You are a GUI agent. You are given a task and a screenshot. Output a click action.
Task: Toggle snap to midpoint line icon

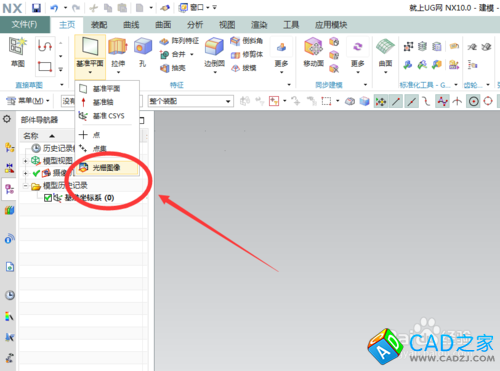coord(411,101)
